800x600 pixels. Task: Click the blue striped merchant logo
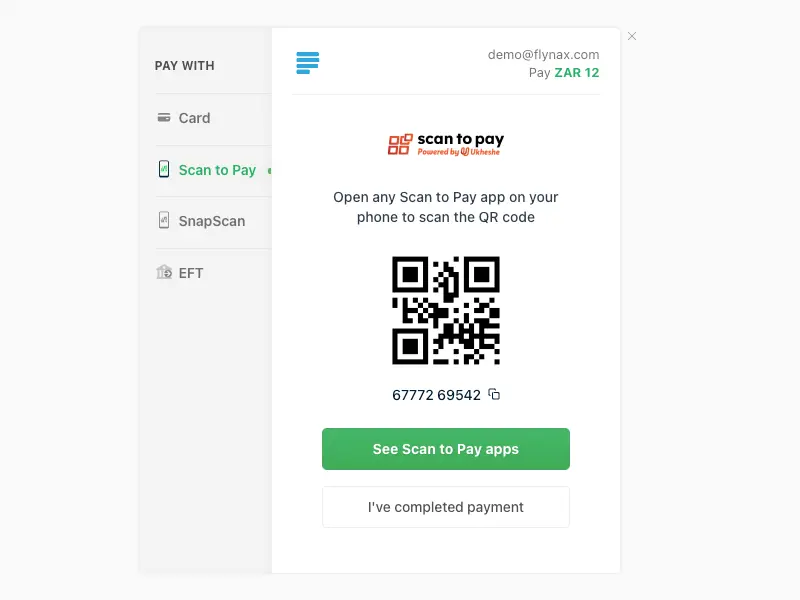308,63
